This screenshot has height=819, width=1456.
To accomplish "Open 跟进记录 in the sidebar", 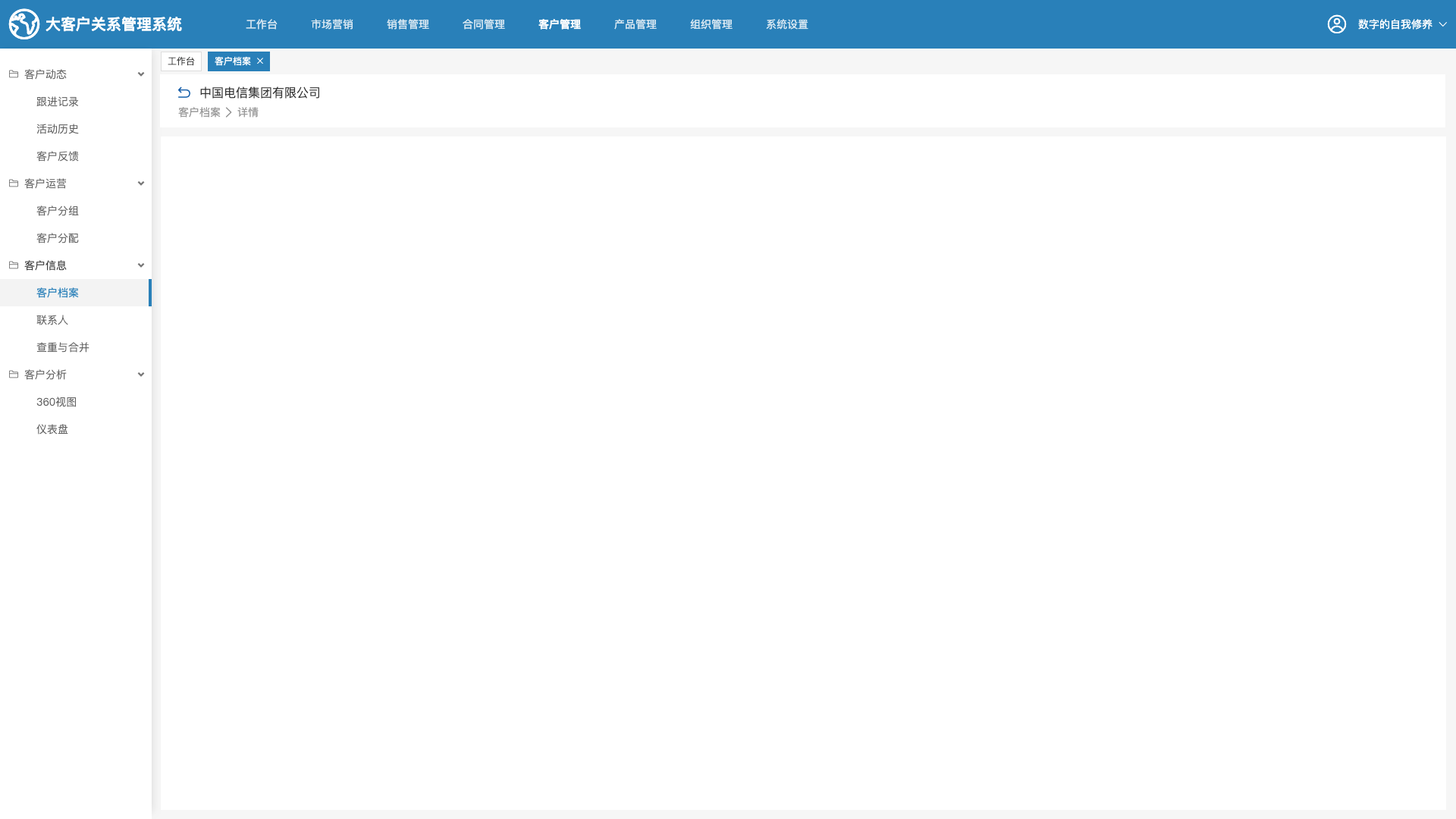I will (58, 102).
